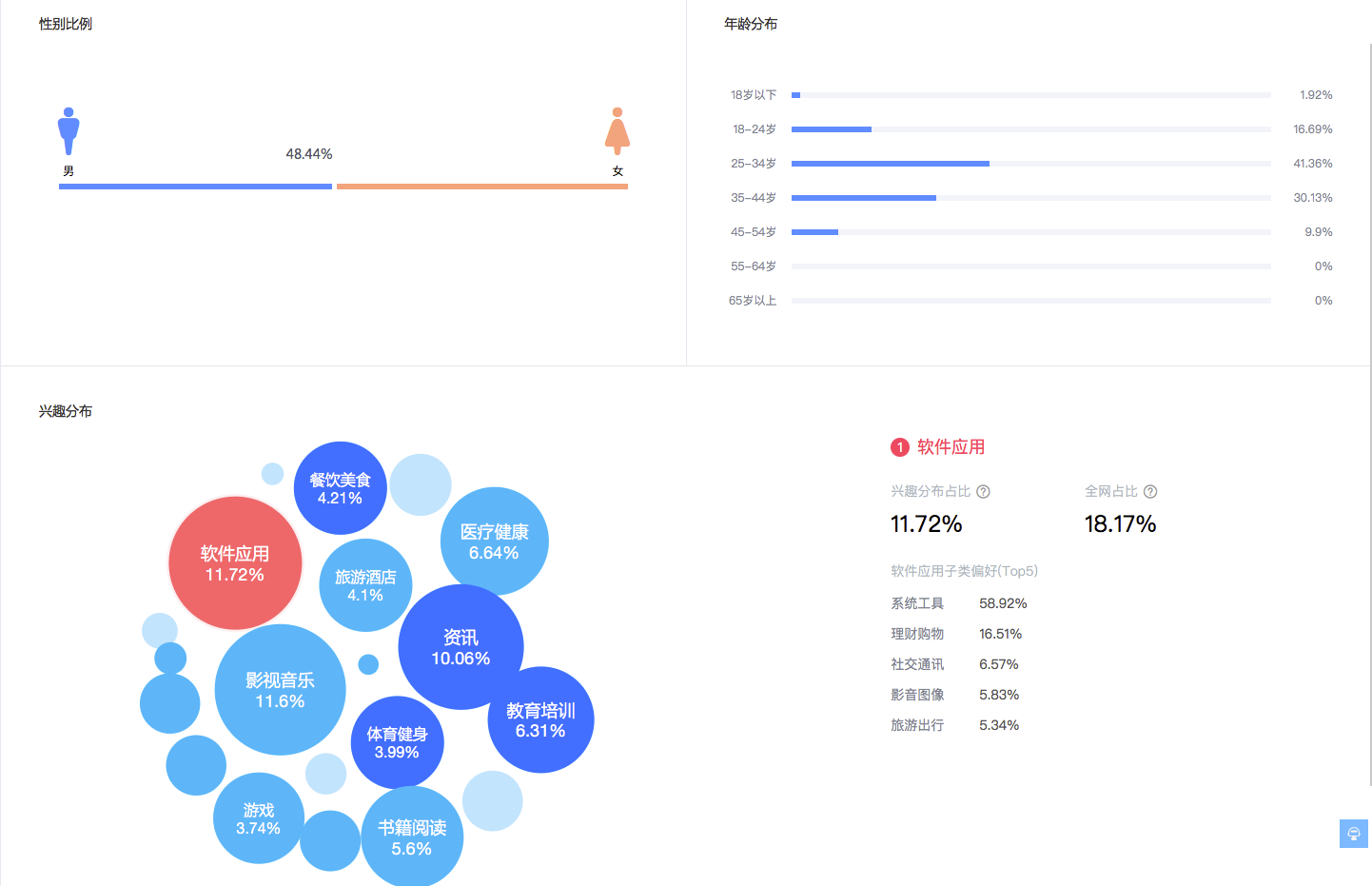Select the 教育培训 bubble
Viewport: 1372px width, 886px height.
click(540, 720)
